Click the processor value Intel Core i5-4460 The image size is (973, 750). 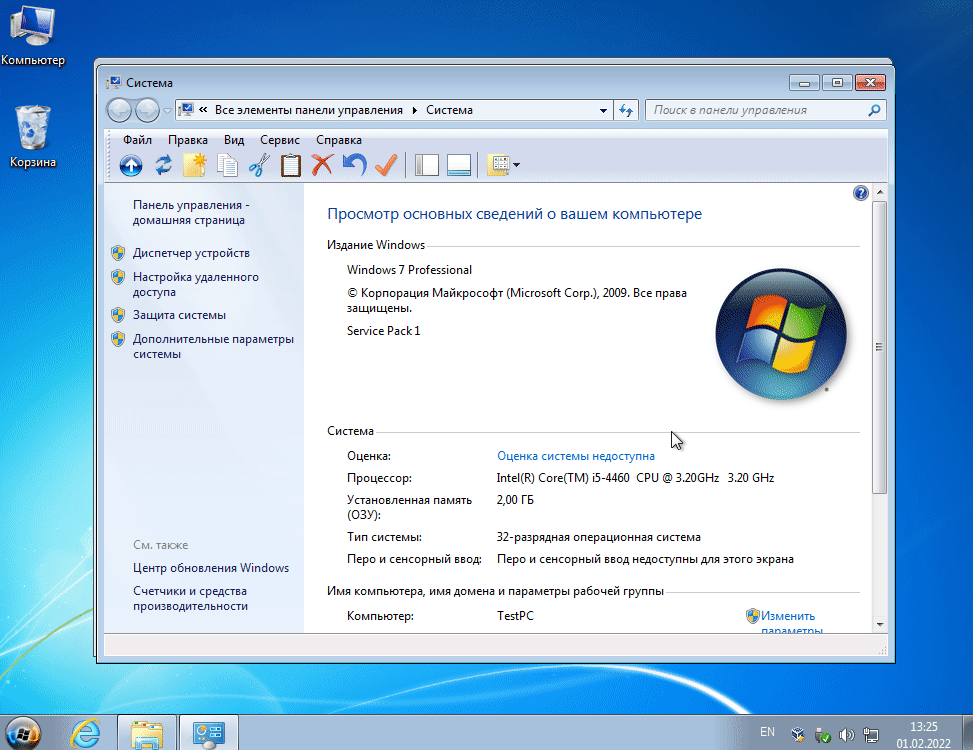click(x=635, y=478)
